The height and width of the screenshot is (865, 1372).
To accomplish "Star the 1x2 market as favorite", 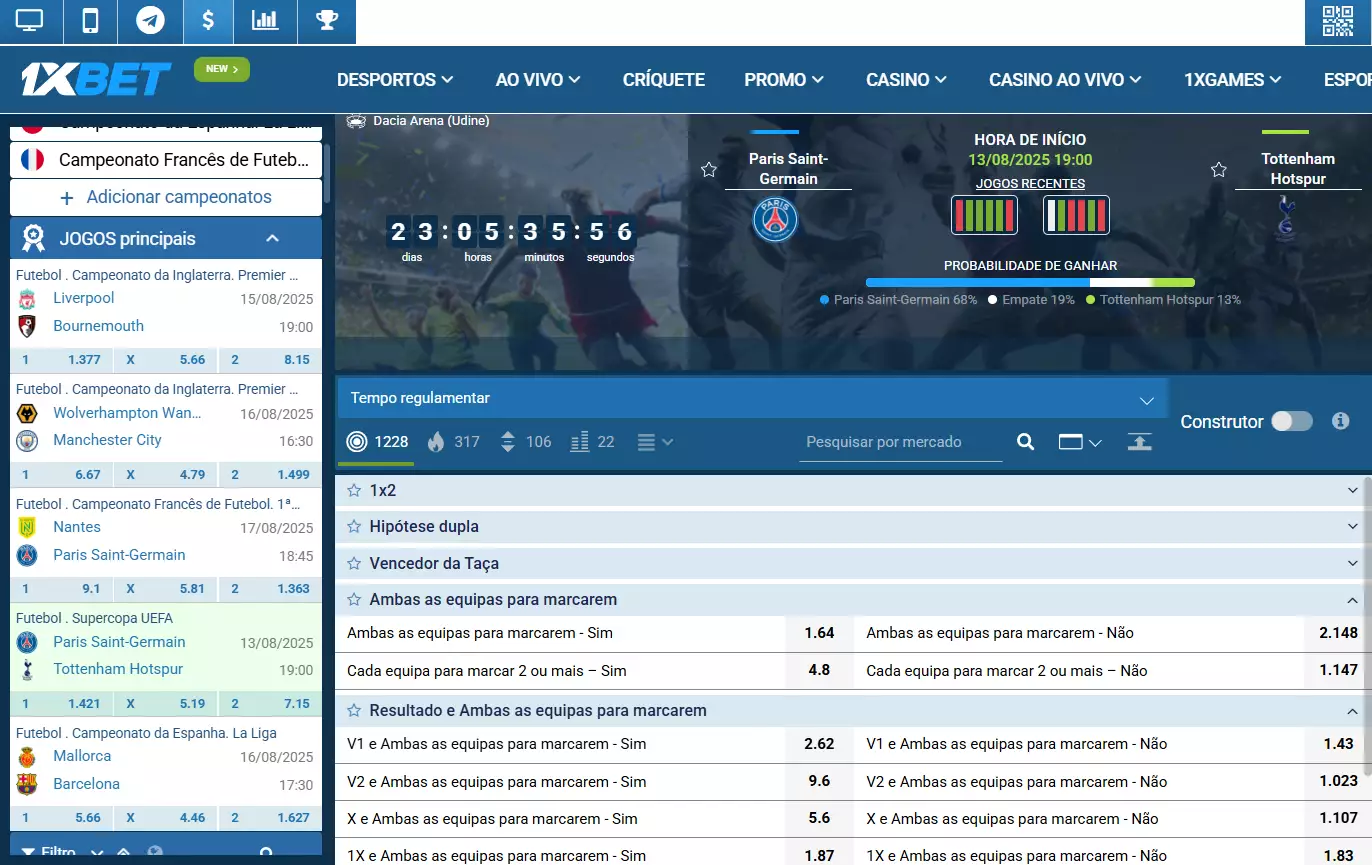I will point(353,490).
